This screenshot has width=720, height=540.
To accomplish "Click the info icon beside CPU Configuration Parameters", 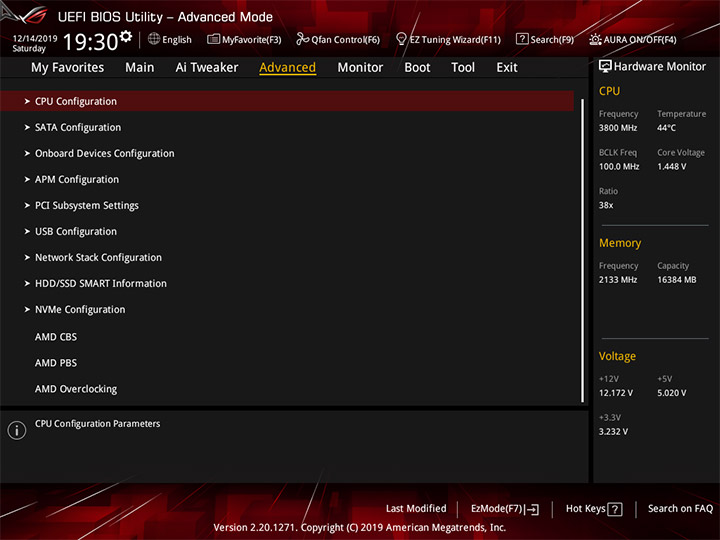I will pyautogui.click(x=17, y=430).
